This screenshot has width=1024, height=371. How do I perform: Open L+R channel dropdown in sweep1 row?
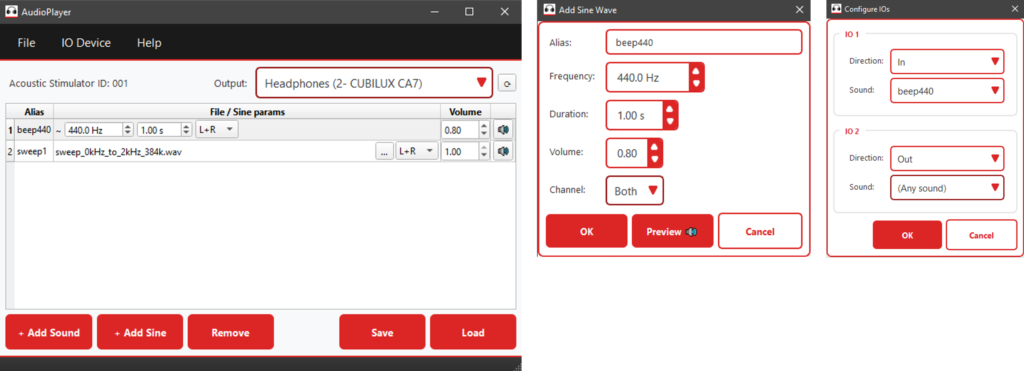point(417,151)
